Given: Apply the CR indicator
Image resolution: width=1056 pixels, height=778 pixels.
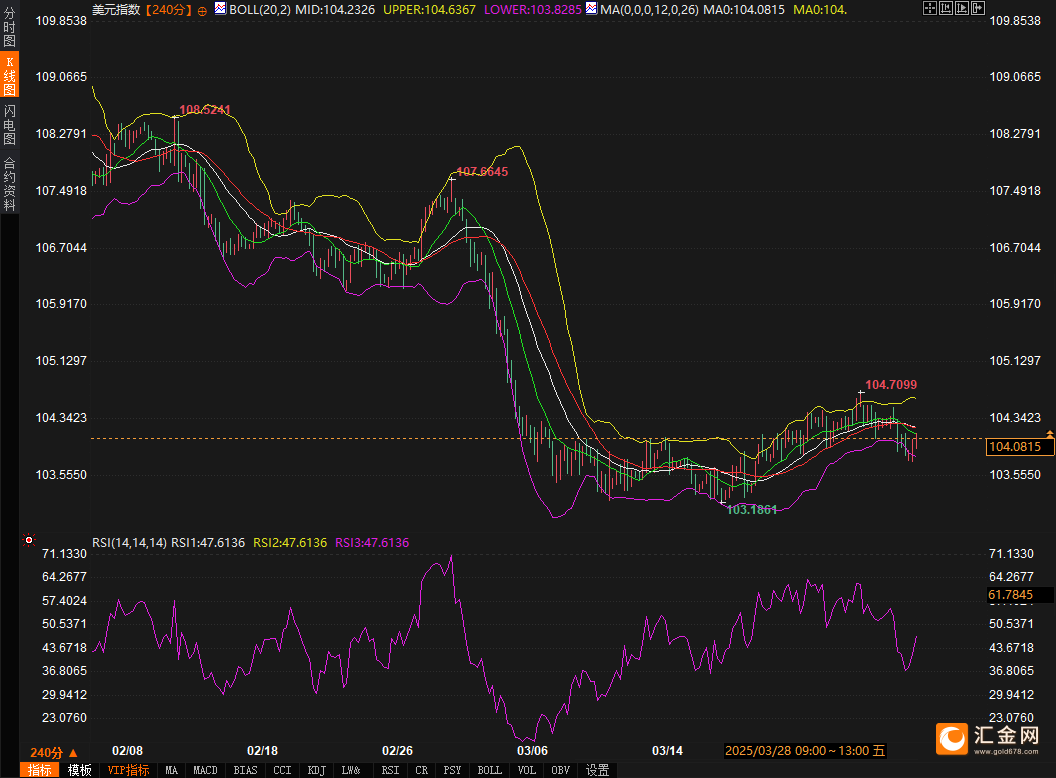Looking at the screenshot, I should (x=422, y=770).
